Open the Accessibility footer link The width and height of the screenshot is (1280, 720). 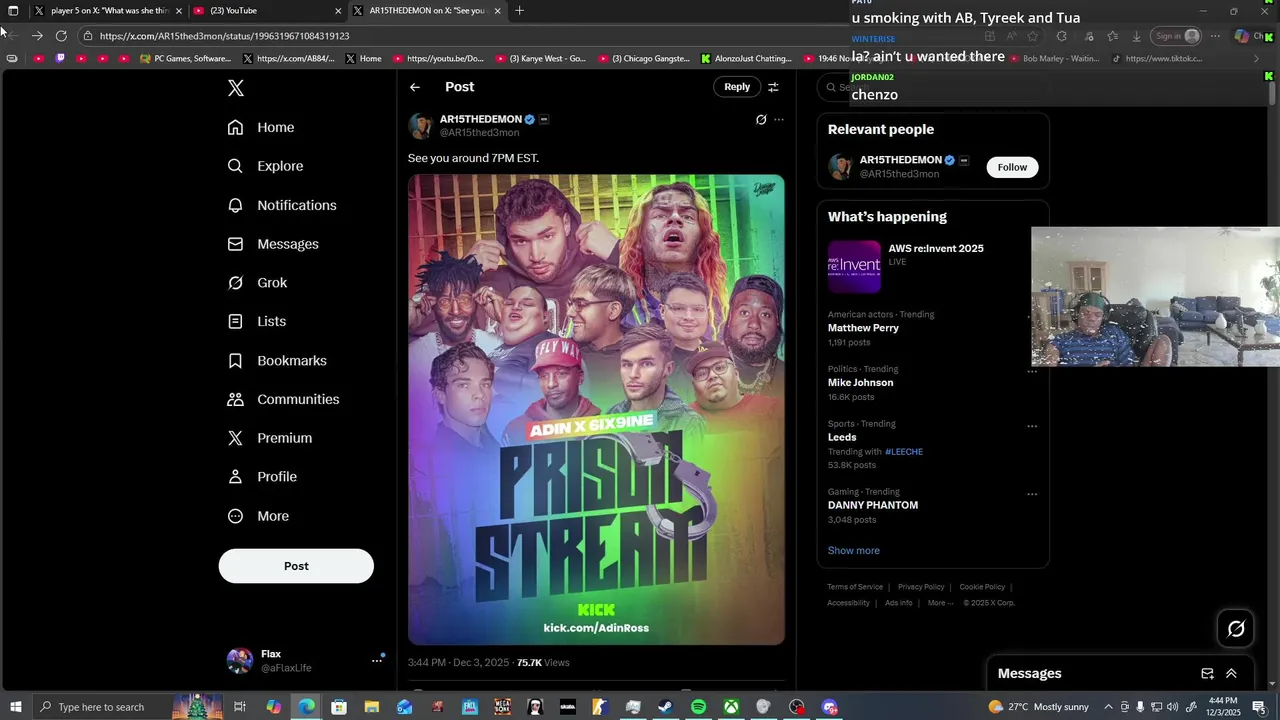point(848,603)
